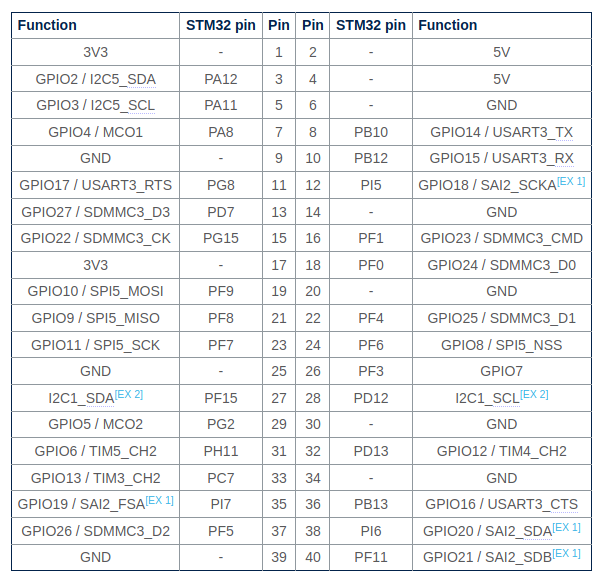
Task: Open the EX 1 footnote beside GPIO18 SAI2_SCKA
Action: pyautogui.click(x=571, y=181)
